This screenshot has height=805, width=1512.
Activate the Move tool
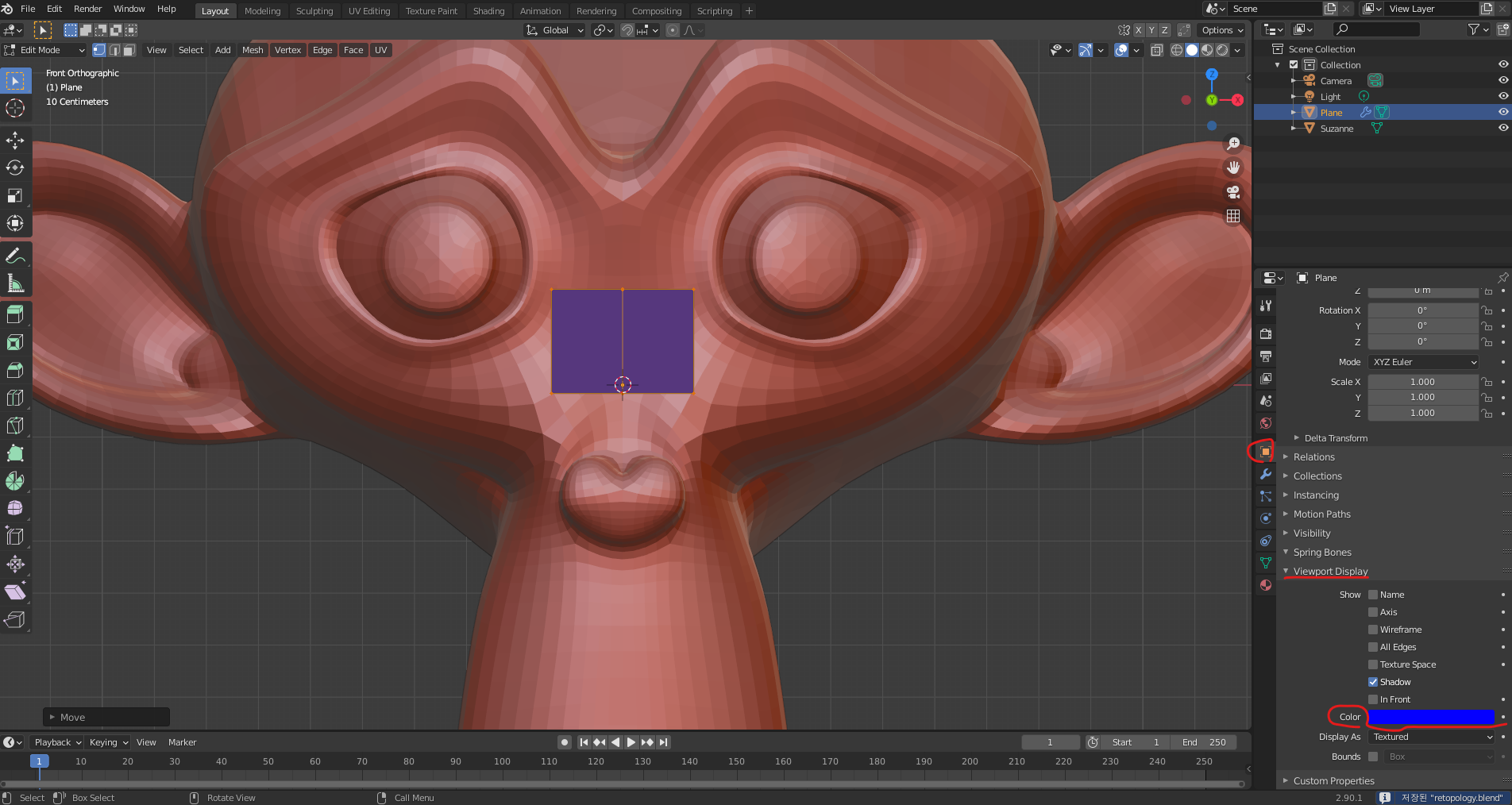click(15, 141)
